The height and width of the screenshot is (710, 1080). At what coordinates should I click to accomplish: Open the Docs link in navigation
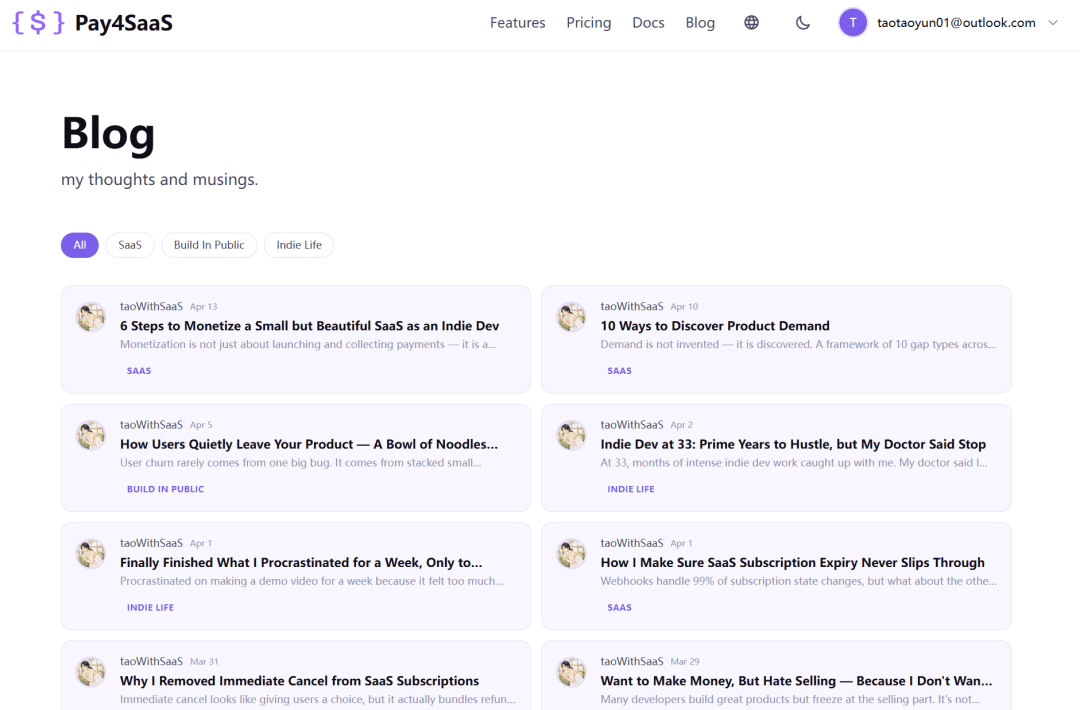(x=648, y=23)
